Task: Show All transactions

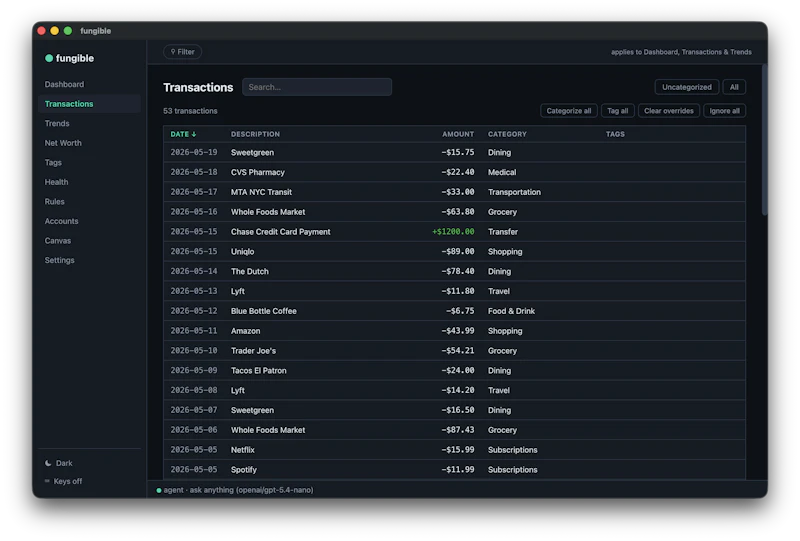Action: [734, 87]
